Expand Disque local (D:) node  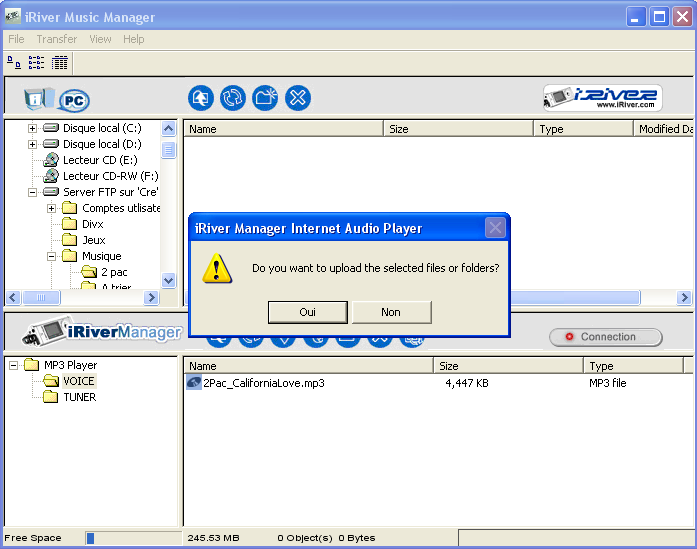tap(32, 144)
